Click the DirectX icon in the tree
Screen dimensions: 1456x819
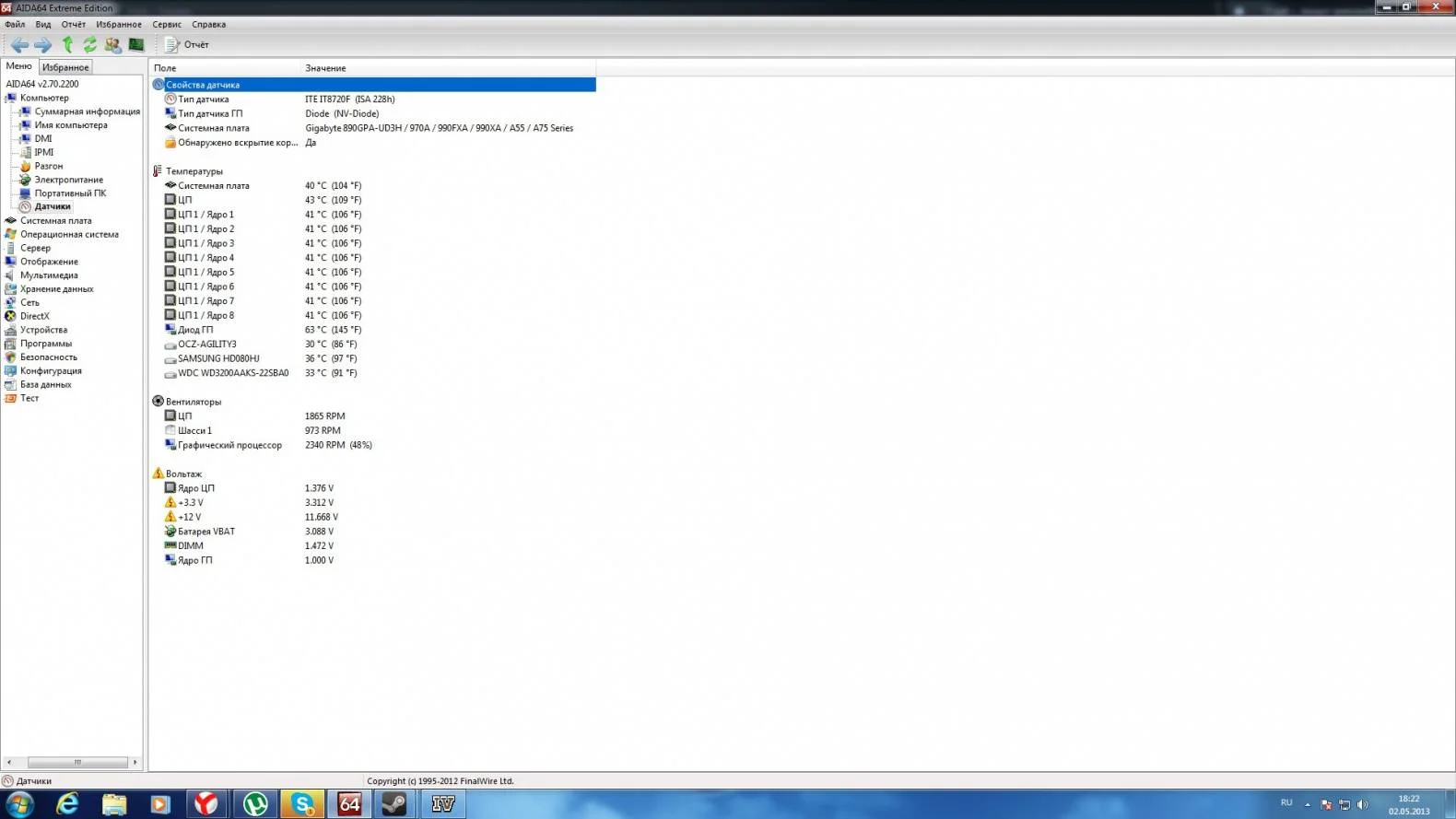tap(11, 316)
